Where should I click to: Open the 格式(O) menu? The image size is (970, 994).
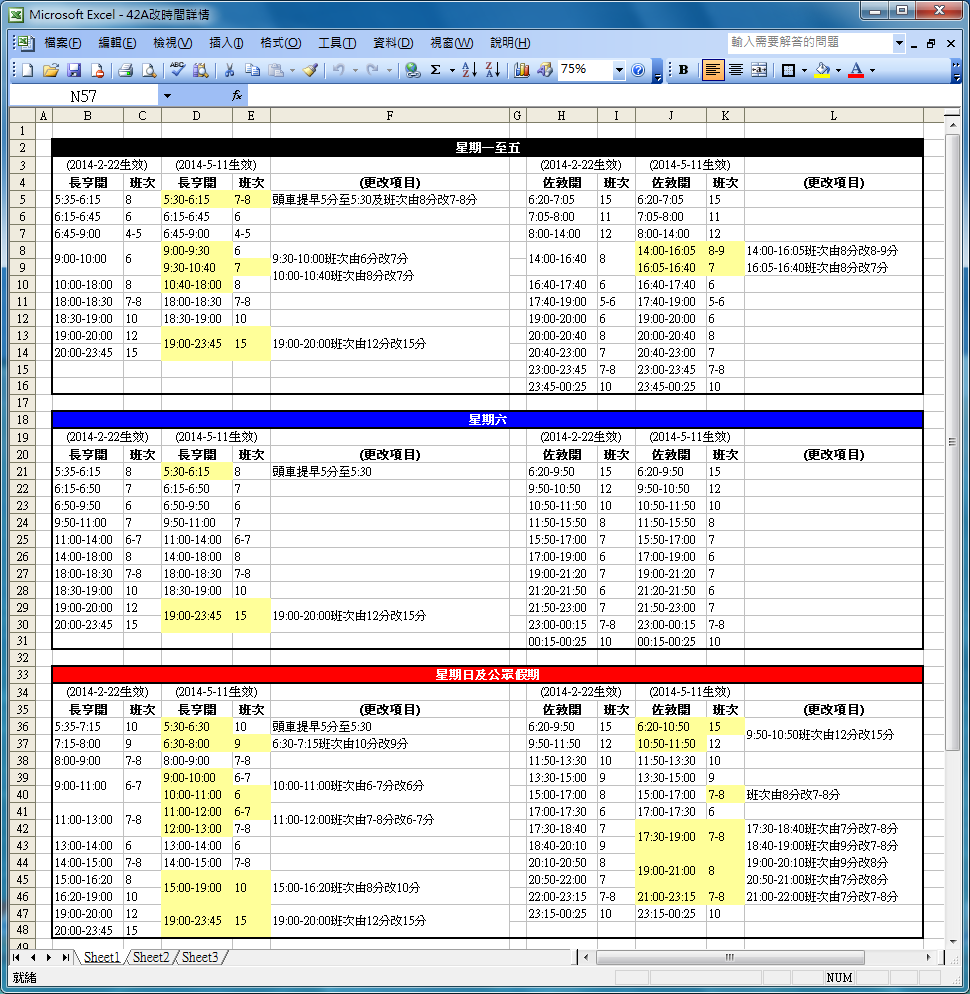coord(280,43)
